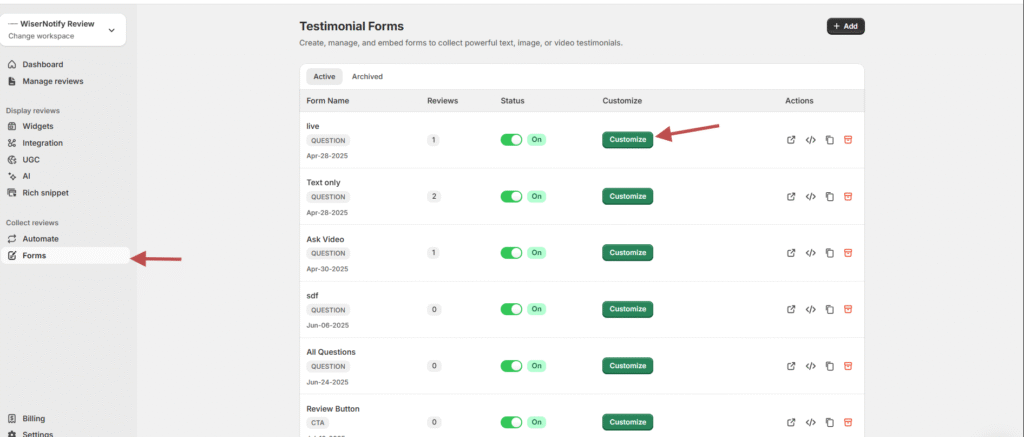Click the Add button to create form
Screen dimensions: 1024x437
click(x=845, y=26)
